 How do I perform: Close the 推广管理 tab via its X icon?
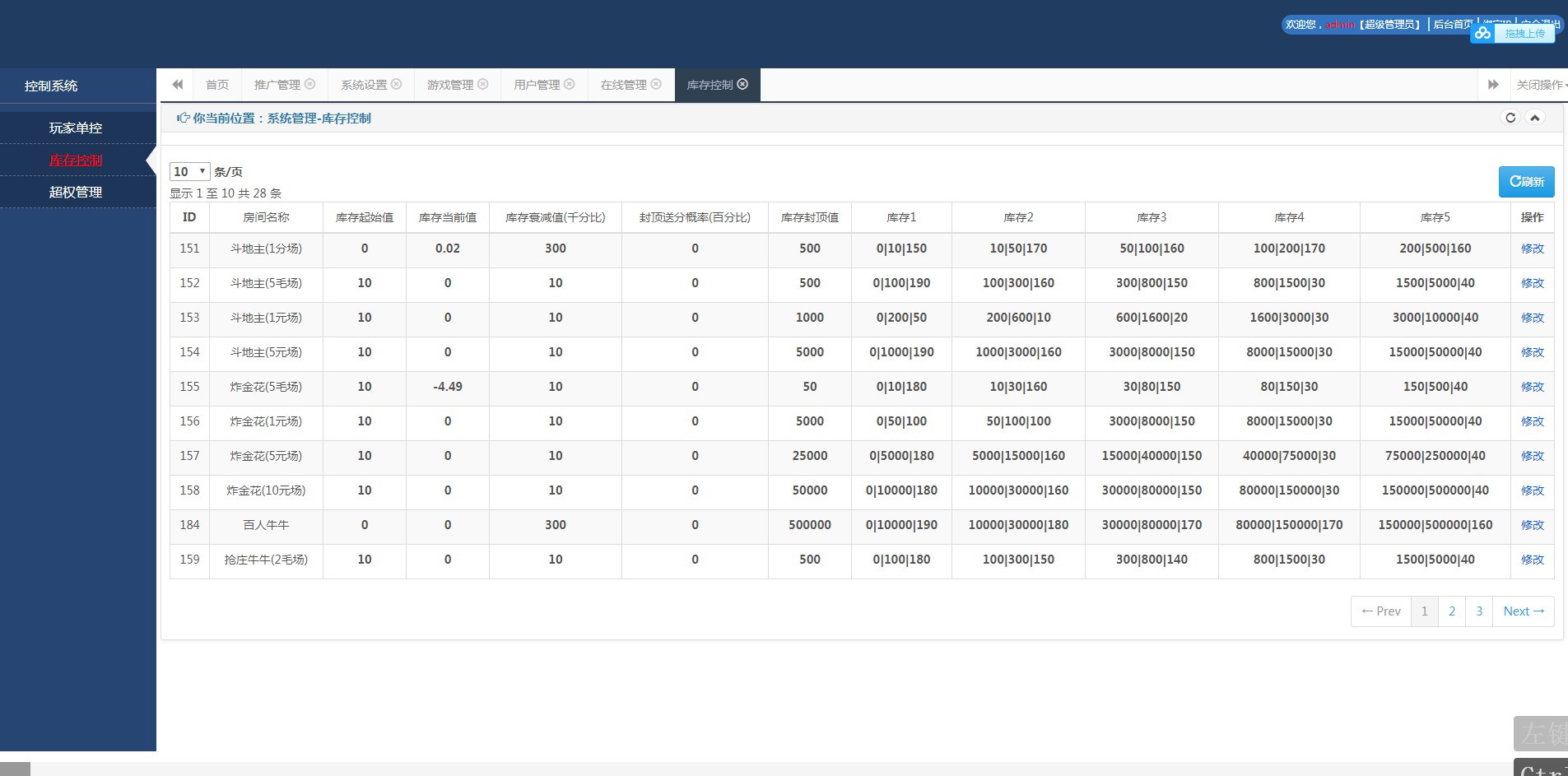pyautogui.click(x=309, y=84)
